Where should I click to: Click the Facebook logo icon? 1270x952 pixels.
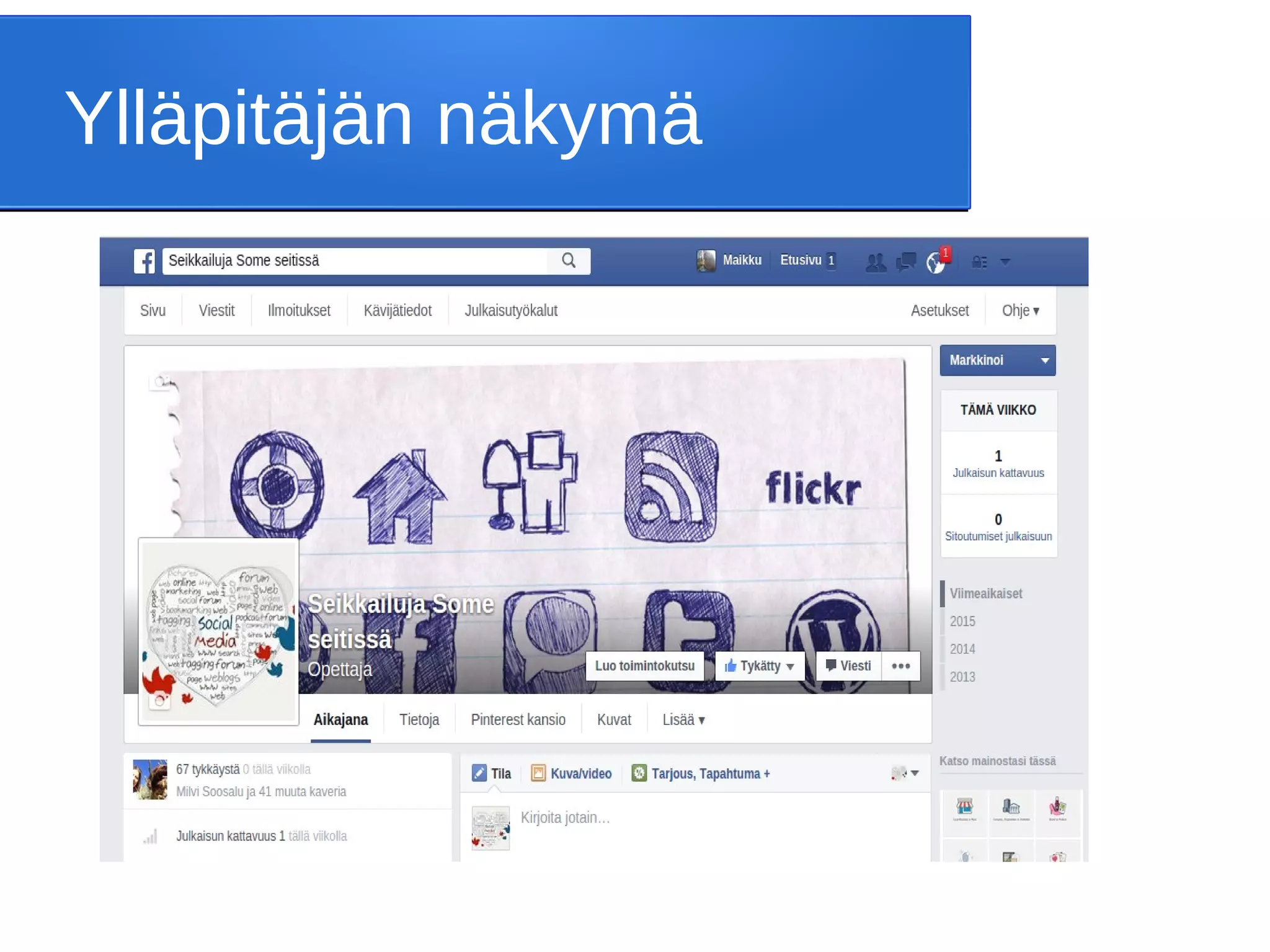click(144, 261)
